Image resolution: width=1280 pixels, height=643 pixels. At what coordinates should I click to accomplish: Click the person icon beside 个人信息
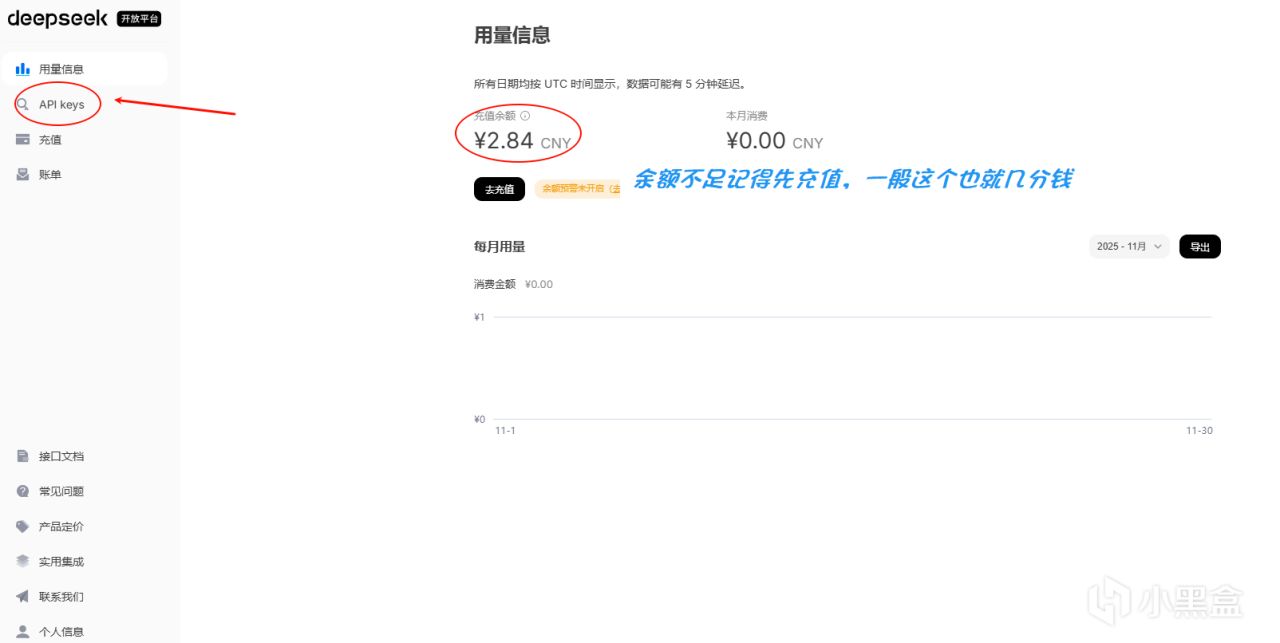22,631
